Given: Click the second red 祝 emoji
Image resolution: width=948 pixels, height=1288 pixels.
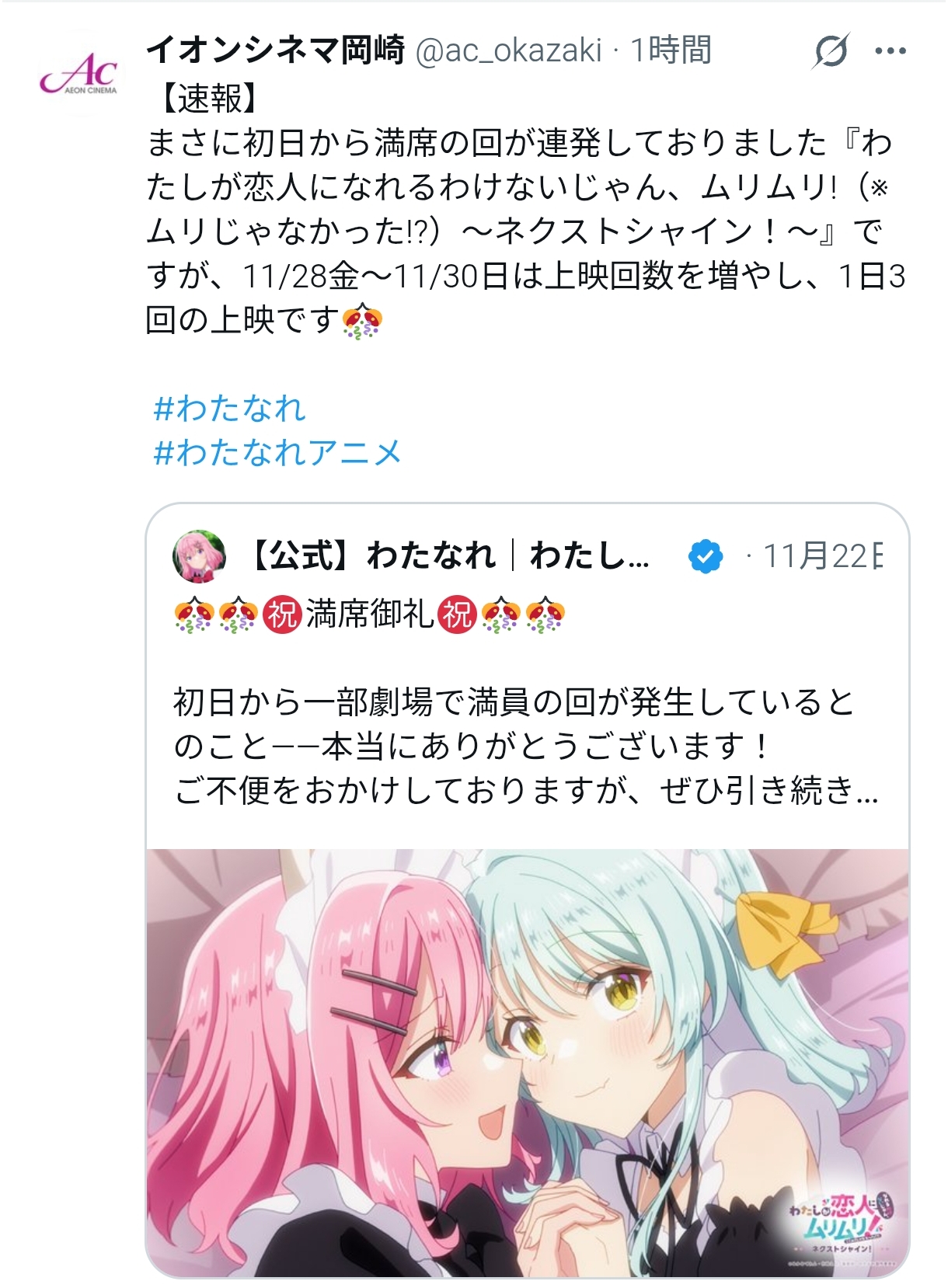Looking at the screenshot, I should tap(457, 615).
